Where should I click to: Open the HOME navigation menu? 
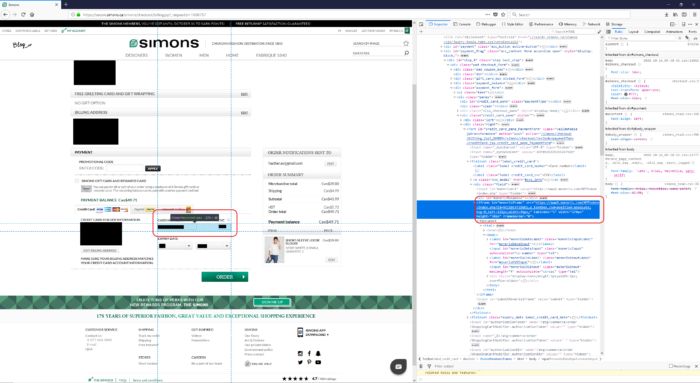click(x=232, y=55)
